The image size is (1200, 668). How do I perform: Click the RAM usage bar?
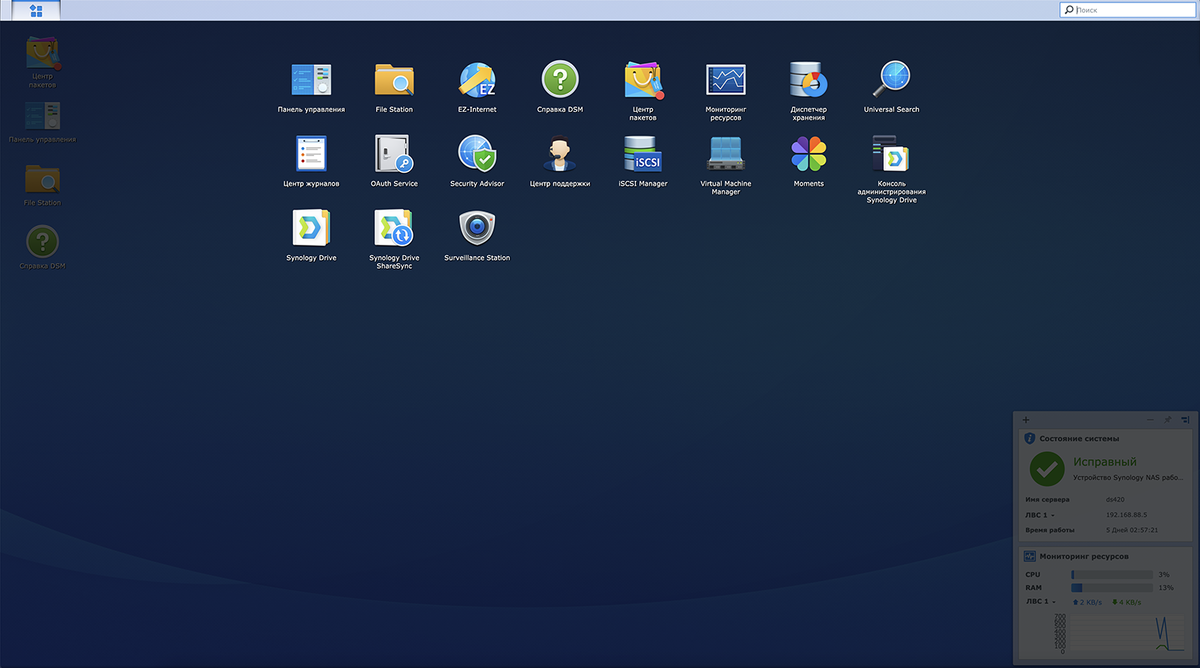click(x=1112, y=588)
